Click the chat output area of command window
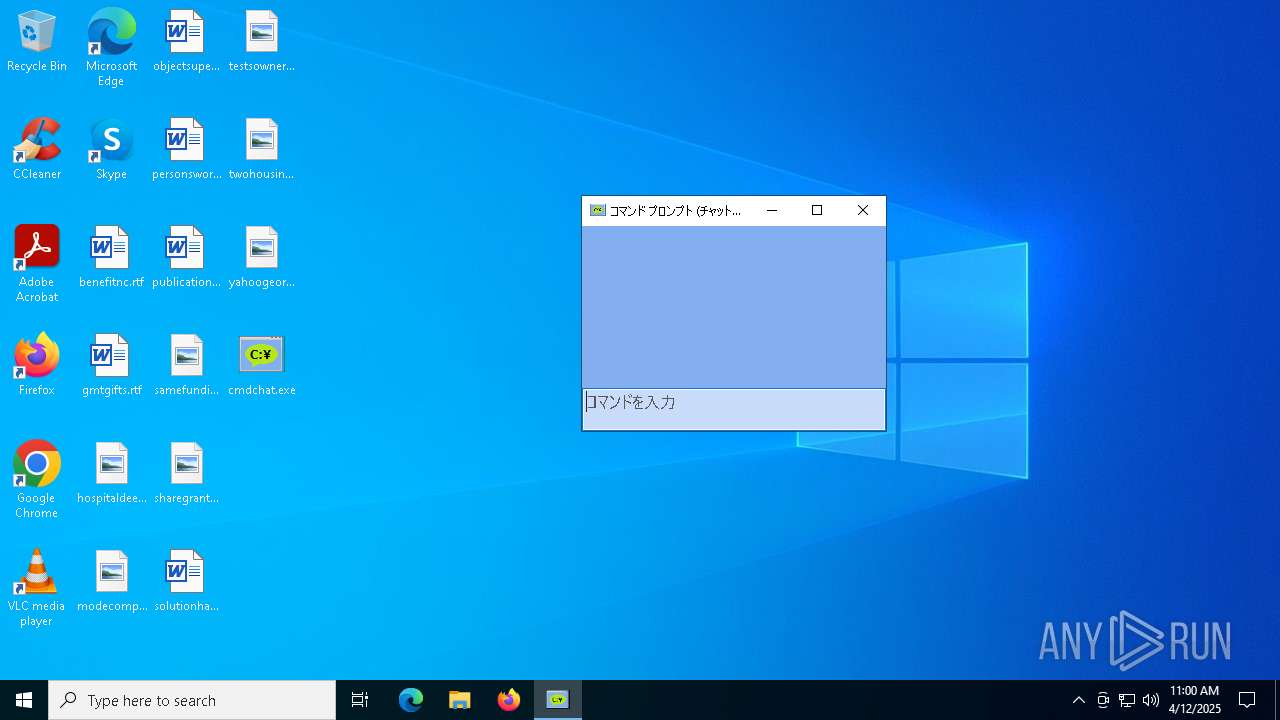This screenshot has height=720, width=1280. (734, 307)
